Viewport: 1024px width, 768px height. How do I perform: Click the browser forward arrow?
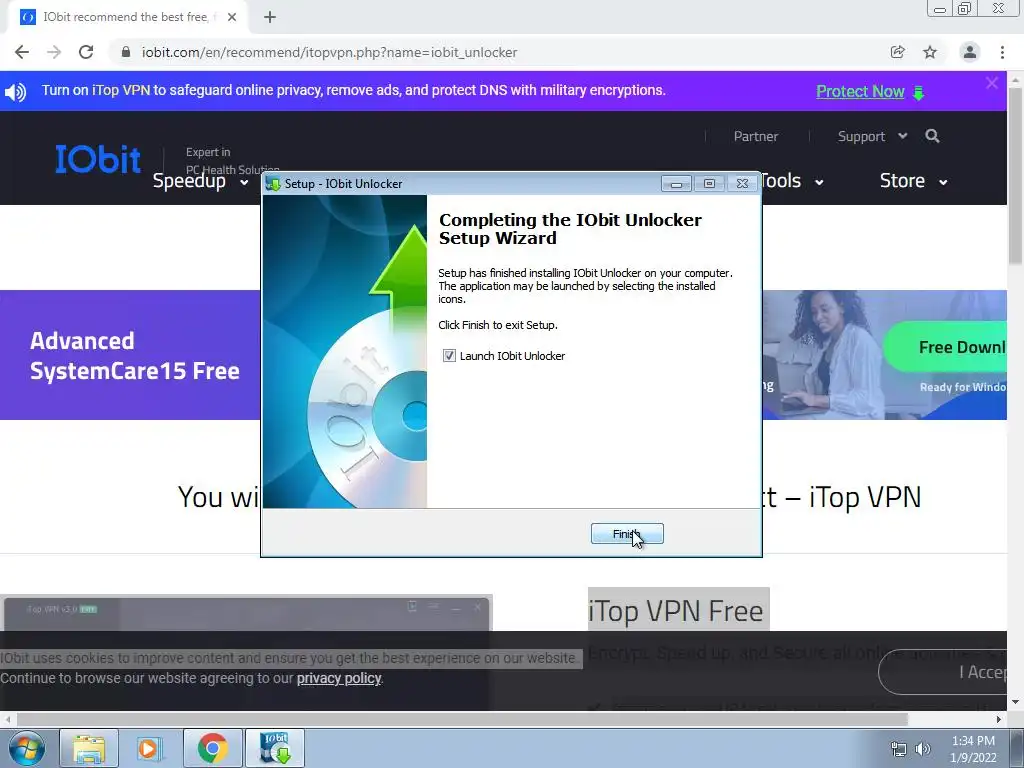(x=54, y=52)
